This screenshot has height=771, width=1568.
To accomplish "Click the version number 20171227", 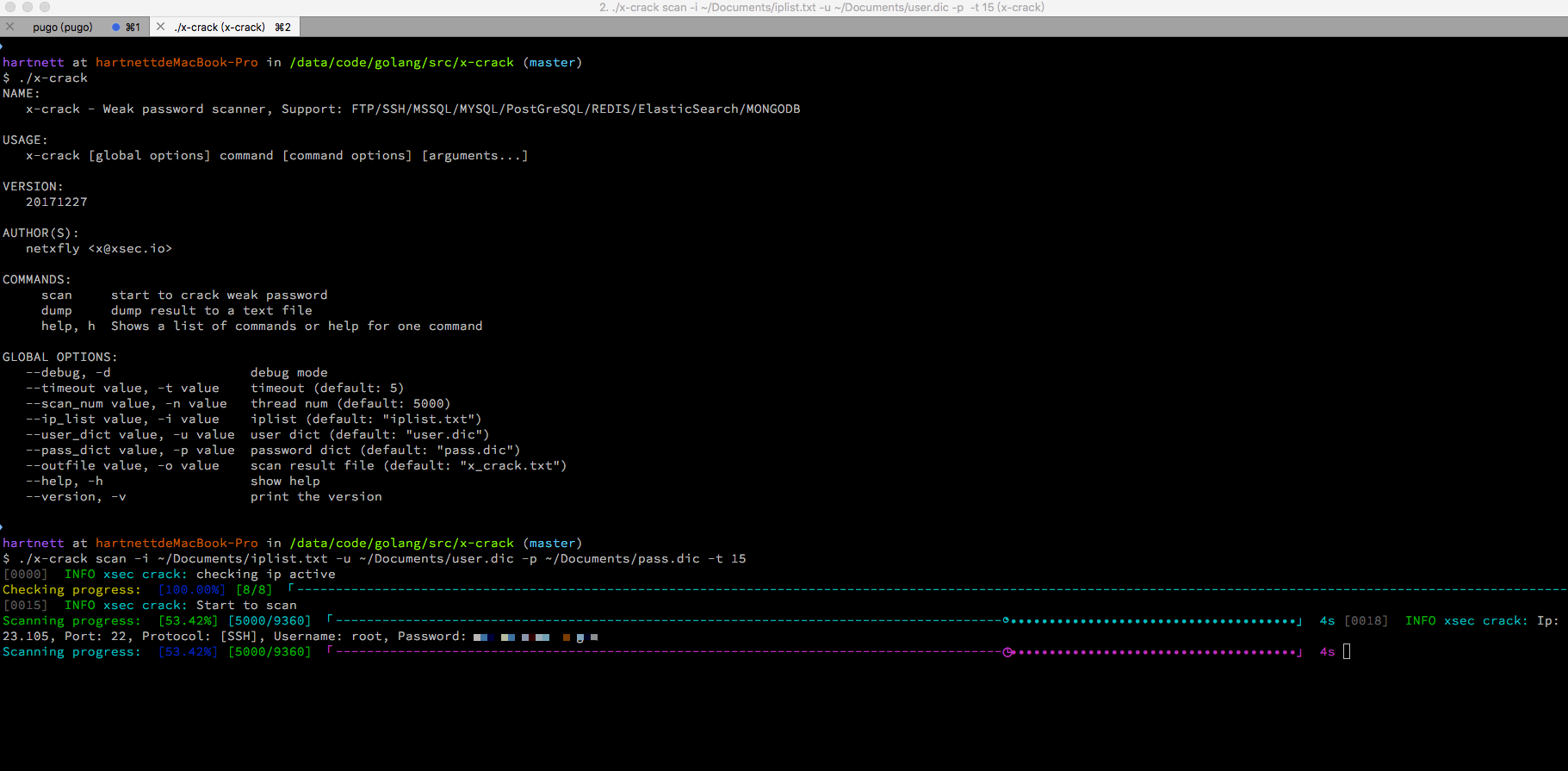I will [56, 202].
